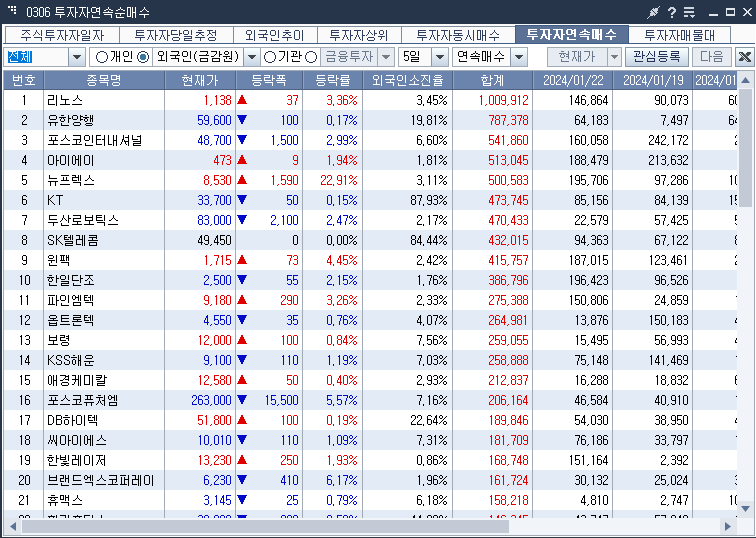This screenshot has width=756, height=538.
Task: Expand the 외국인(금감원) dropdown arrow
Action: click(251, 57)
